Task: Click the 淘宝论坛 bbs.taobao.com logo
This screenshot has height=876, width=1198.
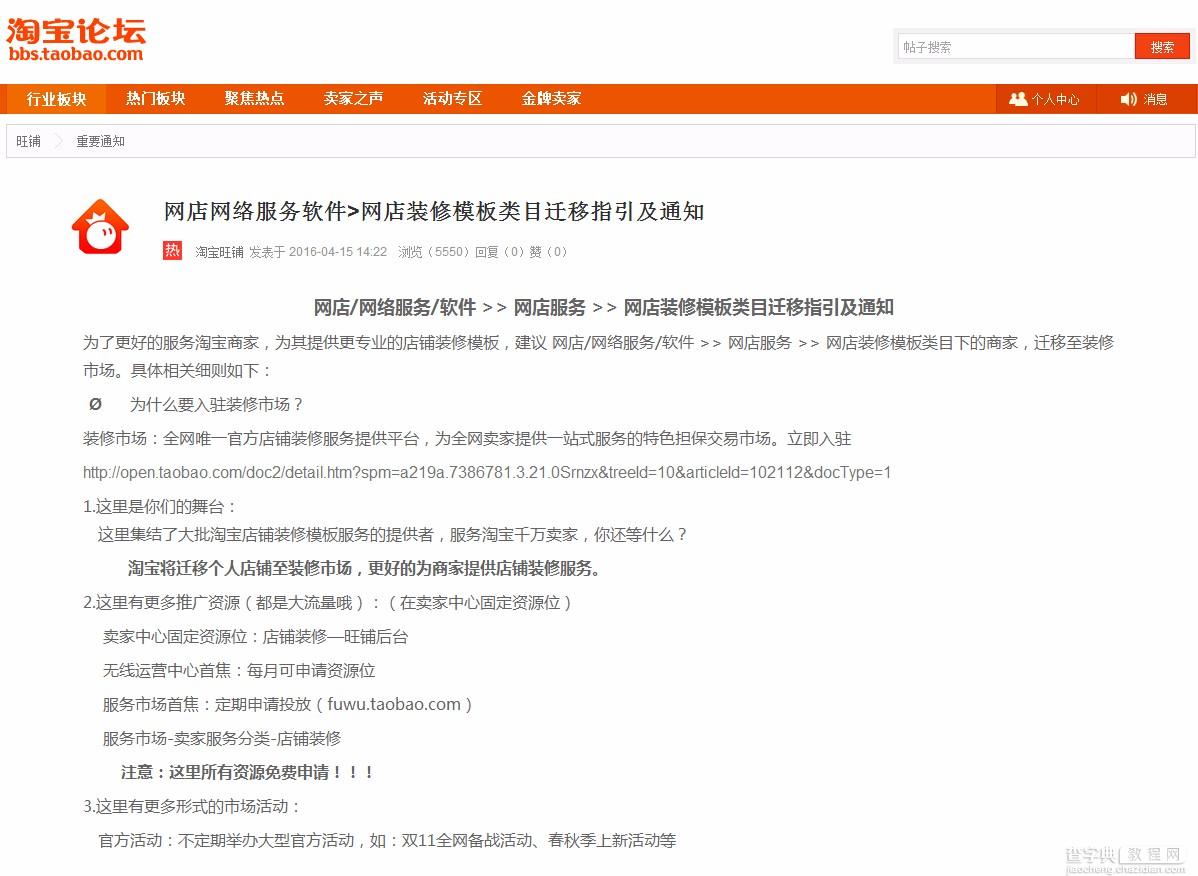Action: point(75,40)
